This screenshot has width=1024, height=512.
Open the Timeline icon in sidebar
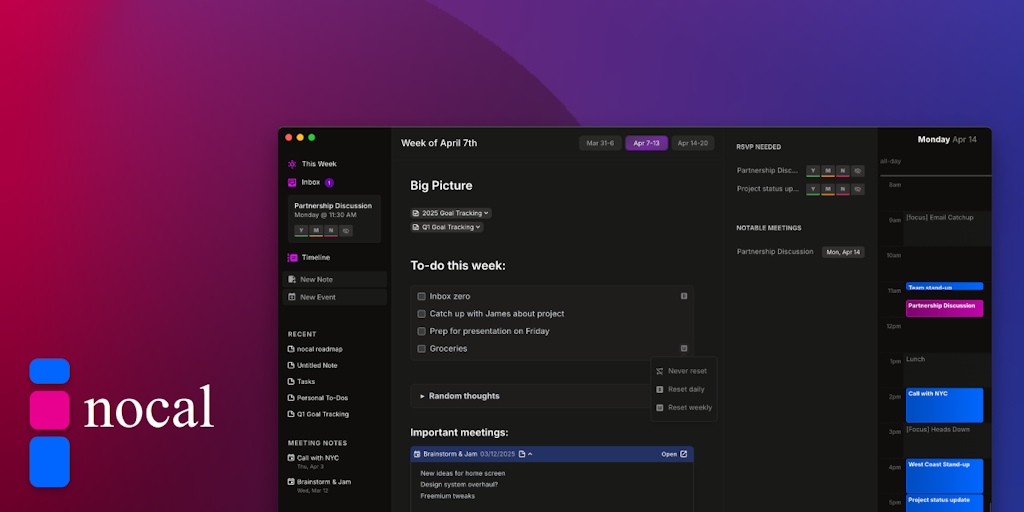pos(292,257)
